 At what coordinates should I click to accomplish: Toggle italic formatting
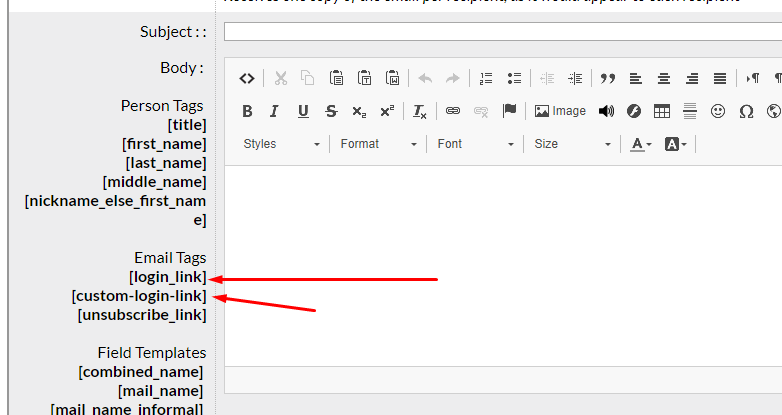[x=275, y=111]
